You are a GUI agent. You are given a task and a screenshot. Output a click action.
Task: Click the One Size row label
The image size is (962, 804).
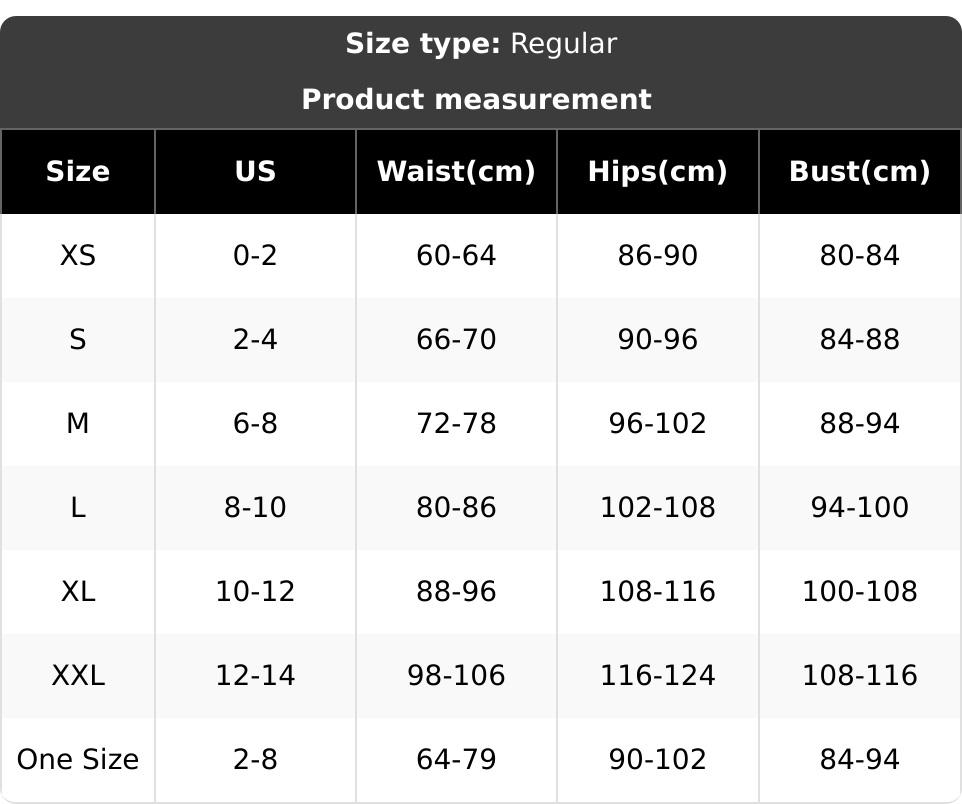[x=78, y=760]
